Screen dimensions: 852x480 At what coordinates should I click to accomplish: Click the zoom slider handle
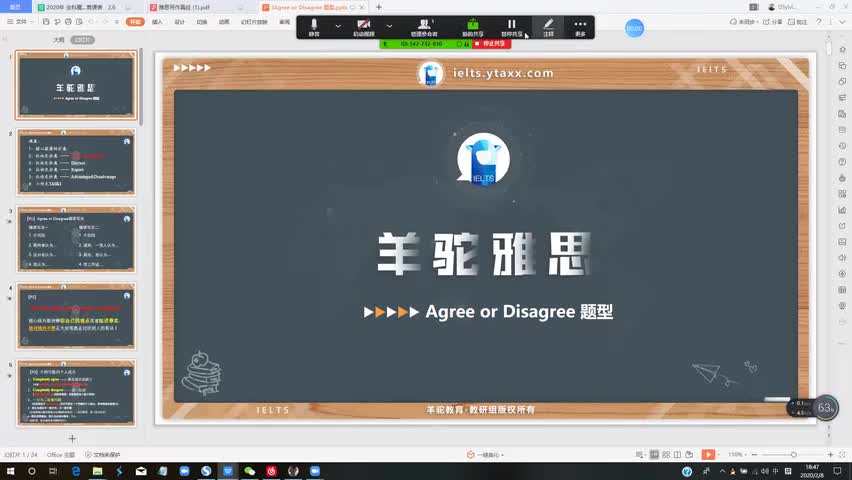[793, 454]
